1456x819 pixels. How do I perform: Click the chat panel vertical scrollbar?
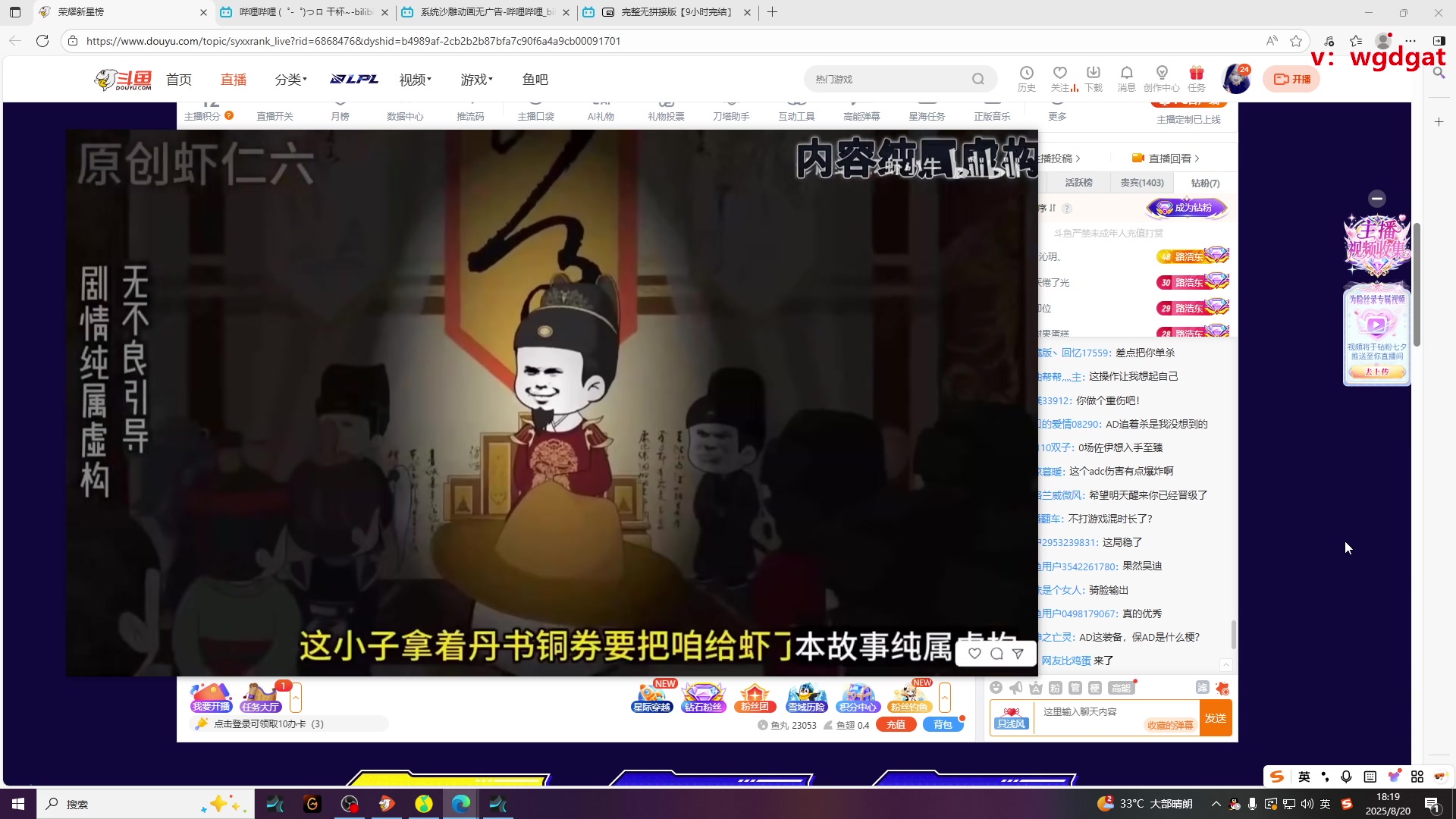1234,635
